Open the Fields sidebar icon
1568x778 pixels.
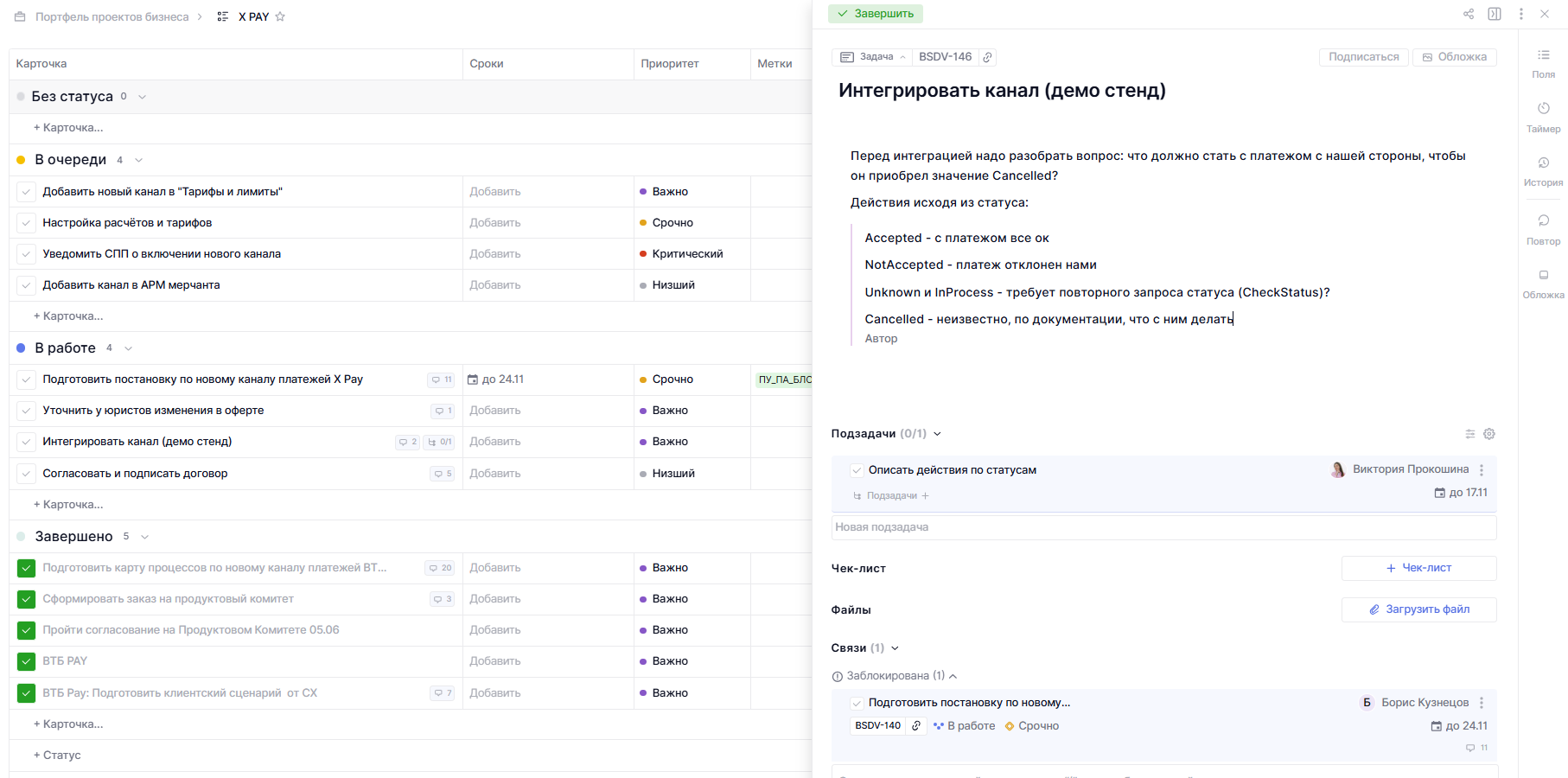(x=1543, y=55)
